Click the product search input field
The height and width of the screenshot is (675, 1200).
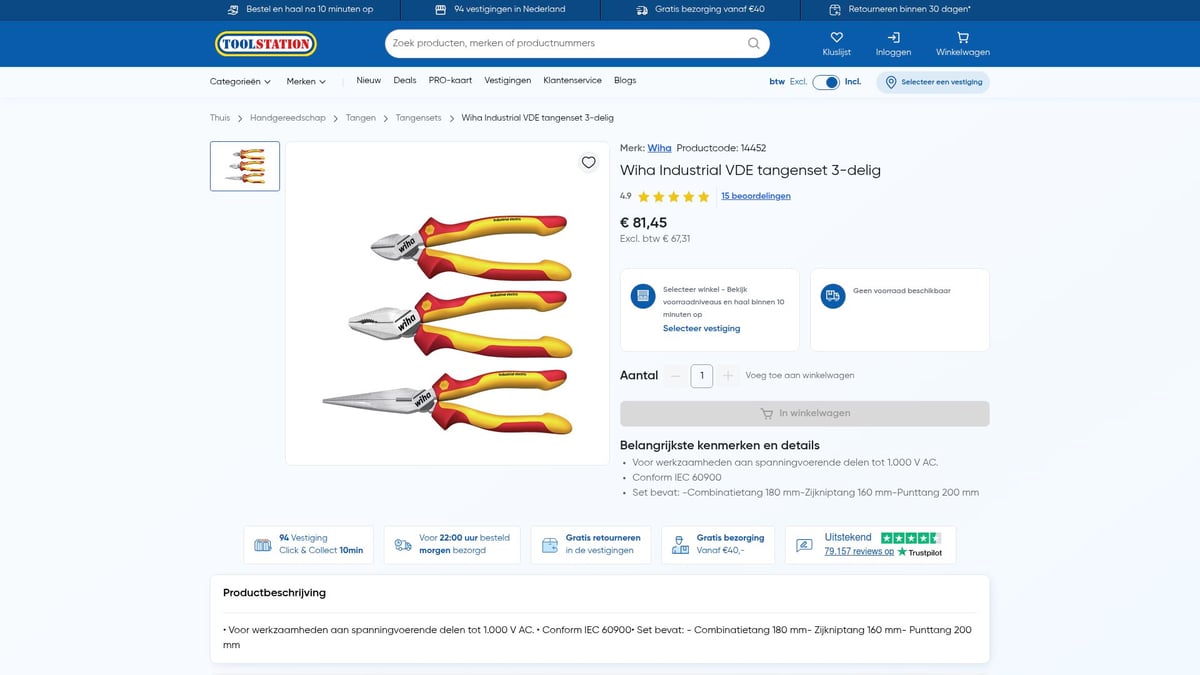565,44
